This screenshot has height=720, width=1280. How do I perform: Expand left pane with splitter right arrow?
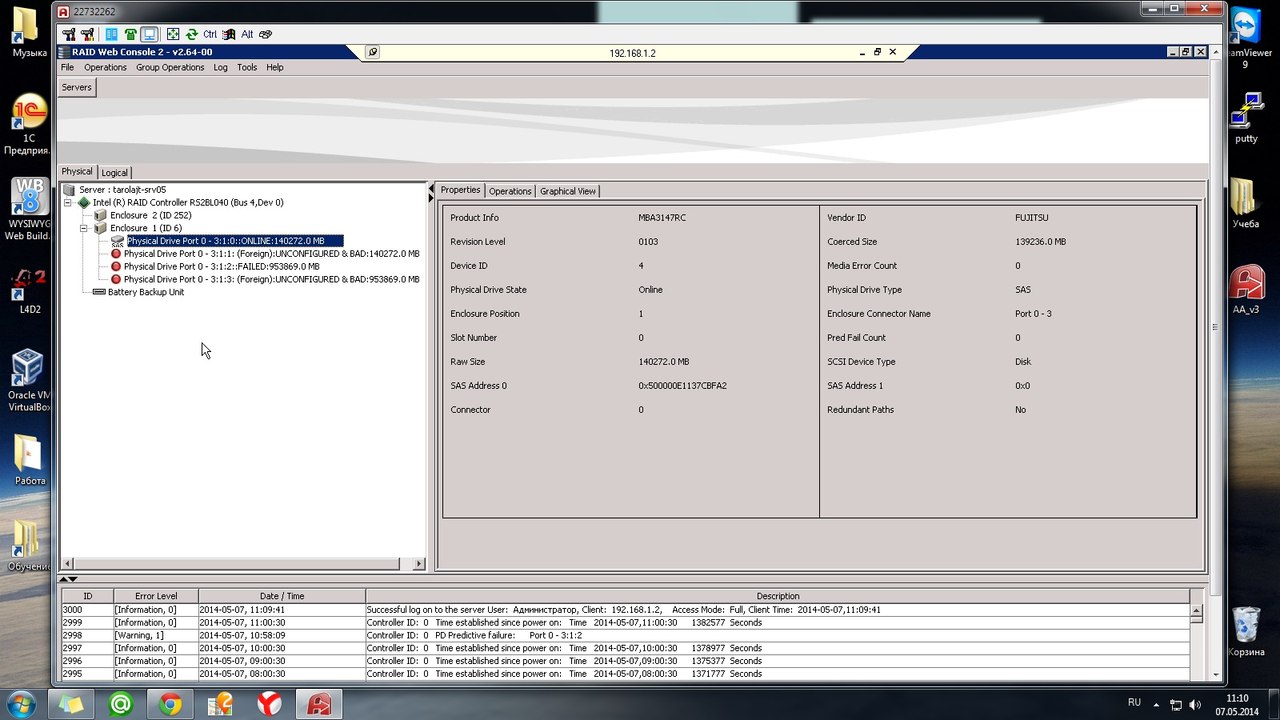(x=432, y=196)
